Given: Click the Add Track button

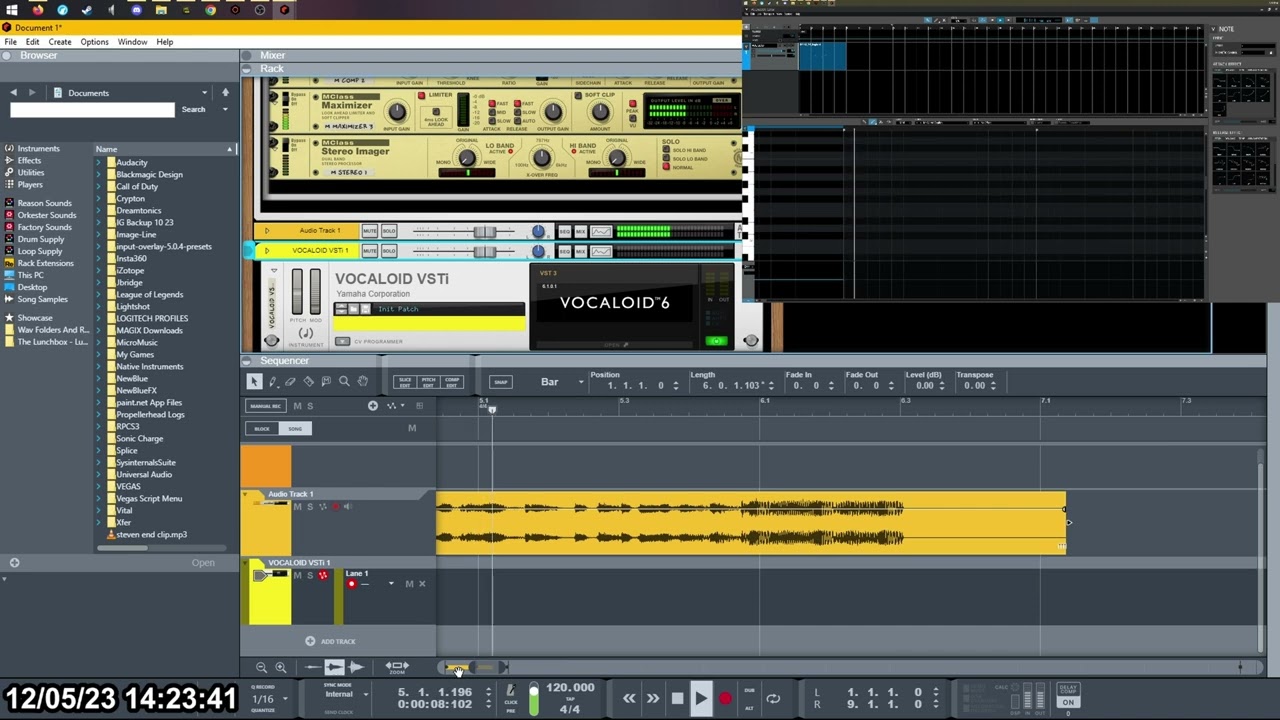Looking at the screenshot, I should tap(331, 641).
